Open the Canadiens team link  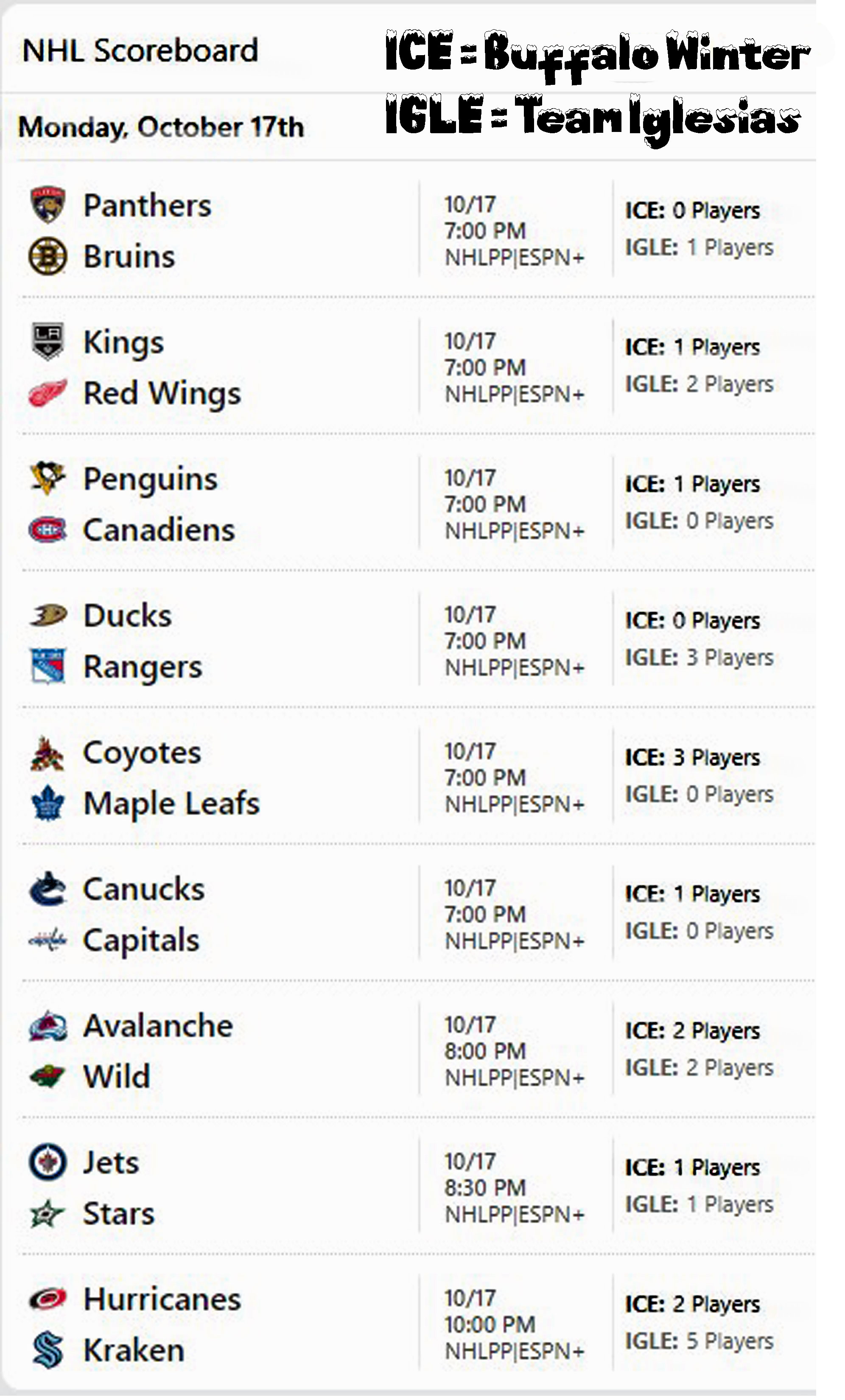159,530
